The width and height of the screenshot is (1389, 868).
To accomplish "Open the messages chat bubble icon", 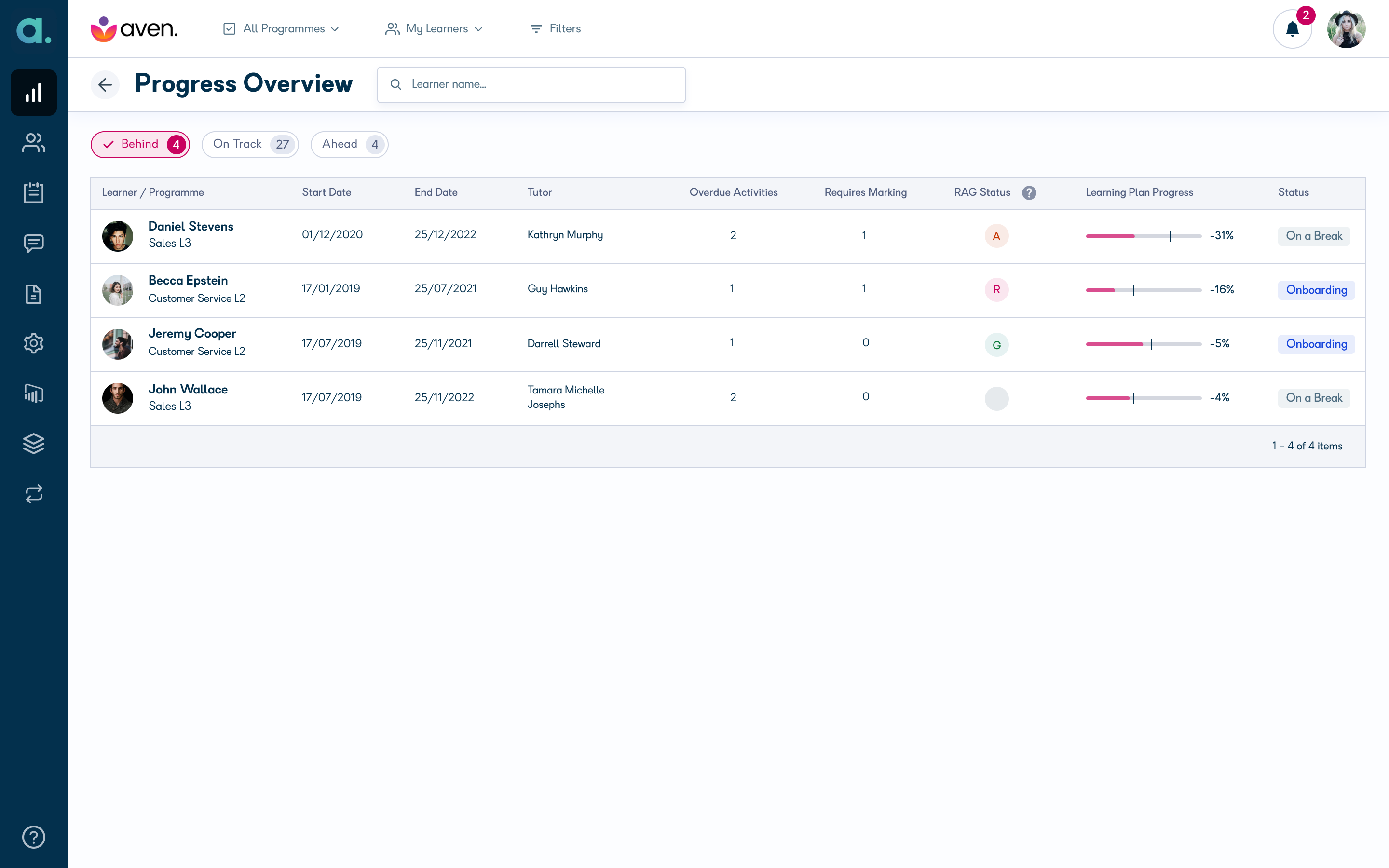I will [x=33, y=244].
